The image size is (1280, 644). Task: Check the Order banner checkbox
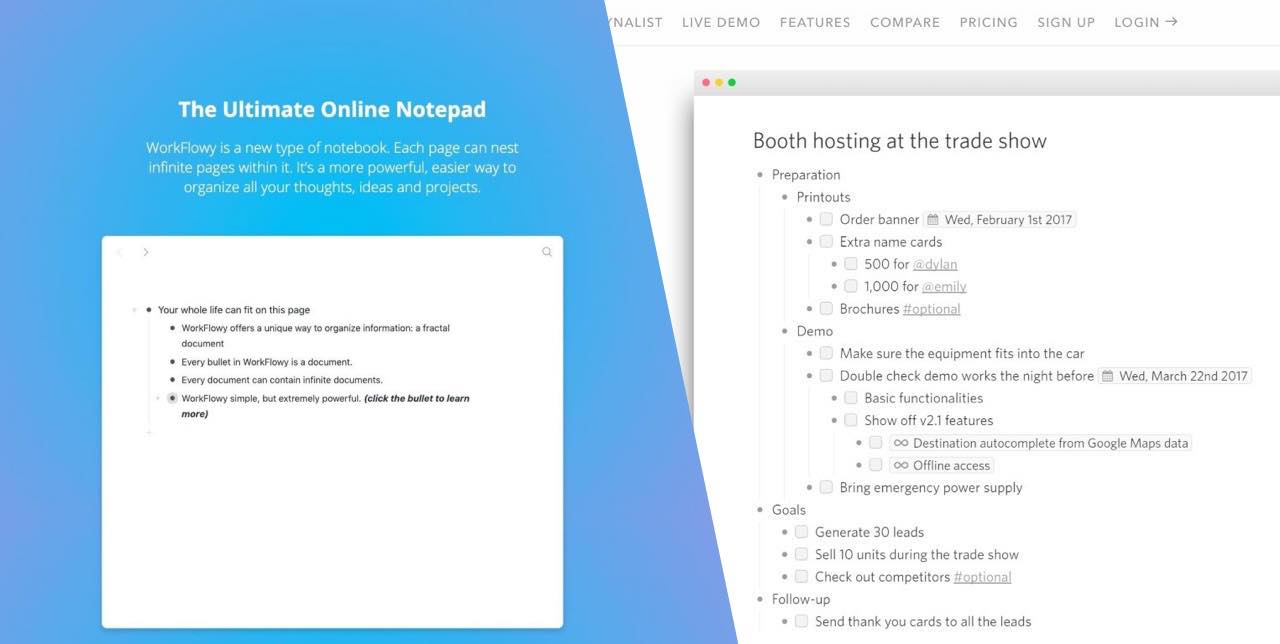(x=826, y=219)
